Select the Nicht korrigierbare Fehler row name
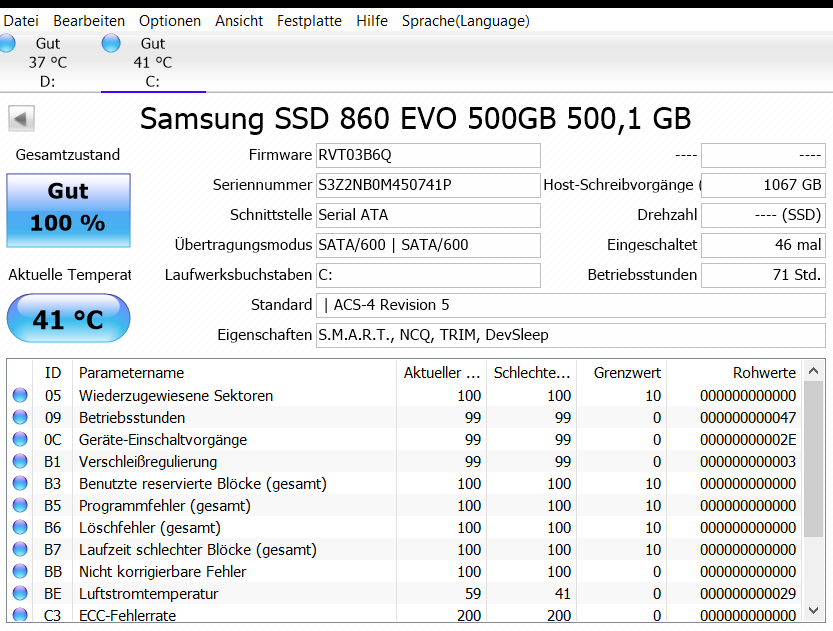Viewport: 833px width, 631px height. pyautogui.click(x=163, y=572)
